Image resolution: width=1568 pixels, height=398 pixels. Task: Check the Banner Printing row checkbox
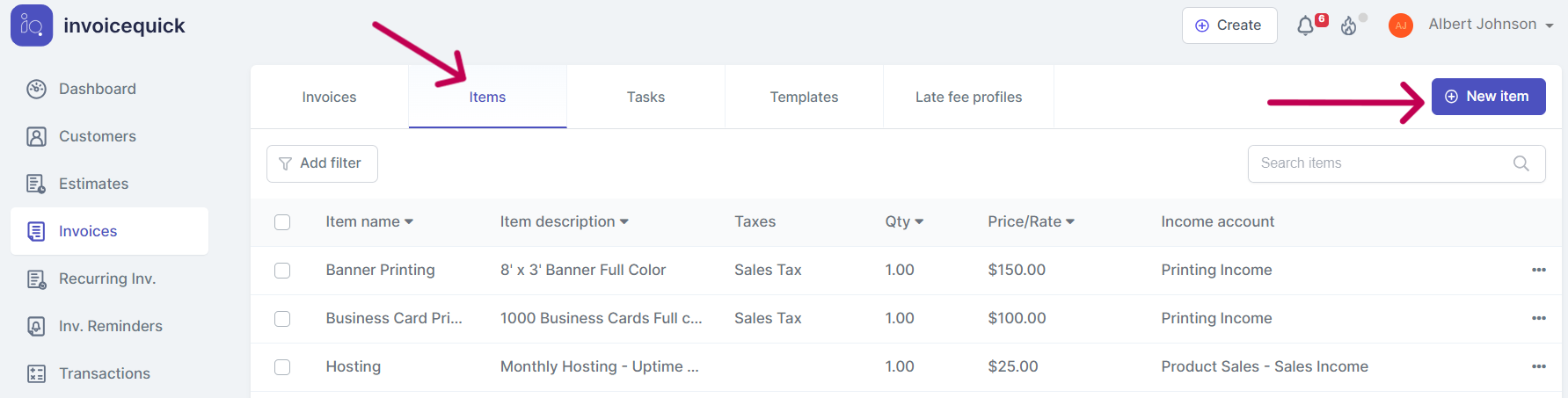coord(282,271)
